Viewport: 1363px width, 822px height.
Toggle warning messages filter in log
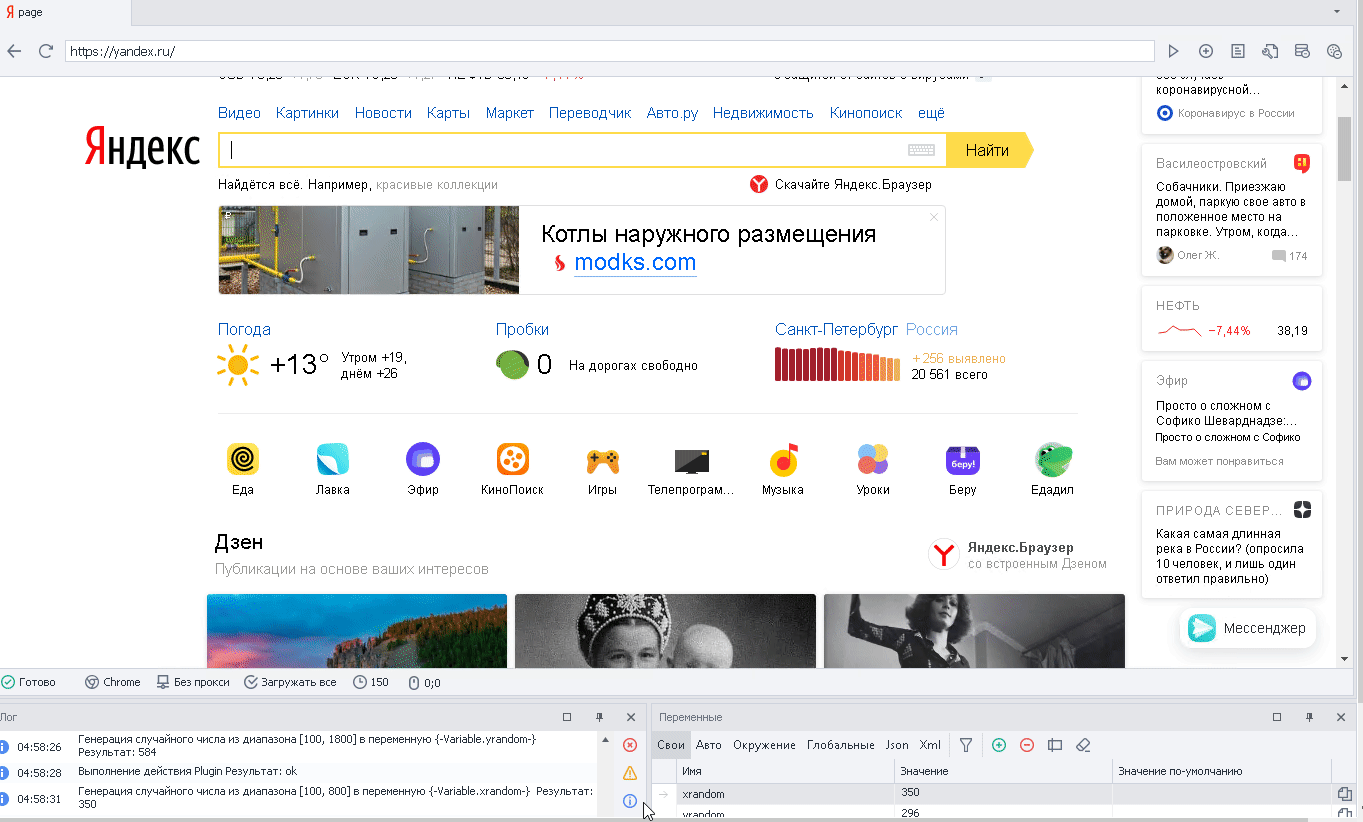(630, 773)
